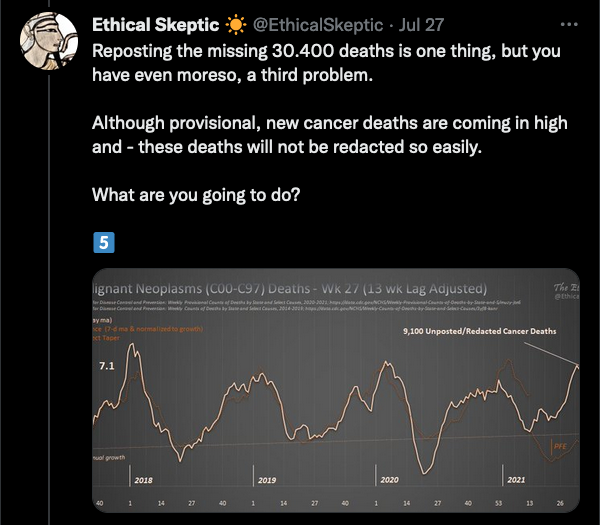Open Ethical Skeptic's profile avatar
Image resolution: width=600 pixels, height=525 pixels.
pyautogui.click(x=49, y=41)
